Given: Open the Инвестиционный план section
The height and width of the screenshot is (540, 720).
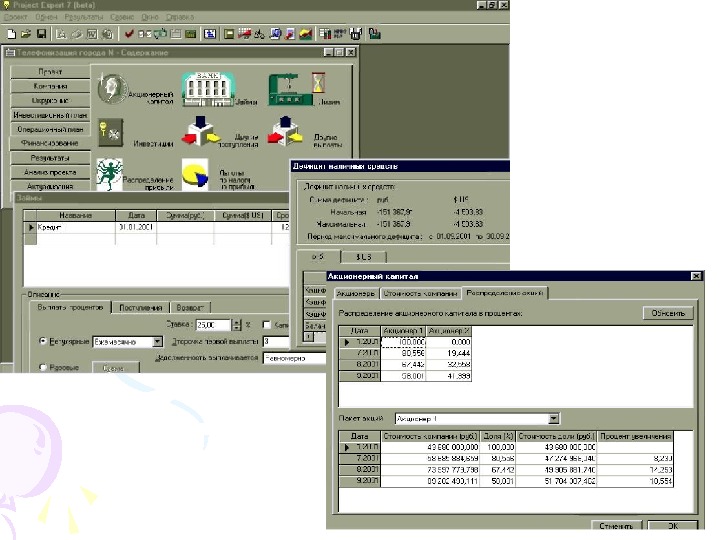Looking at the screenshot, I should (x=51, y=115).
